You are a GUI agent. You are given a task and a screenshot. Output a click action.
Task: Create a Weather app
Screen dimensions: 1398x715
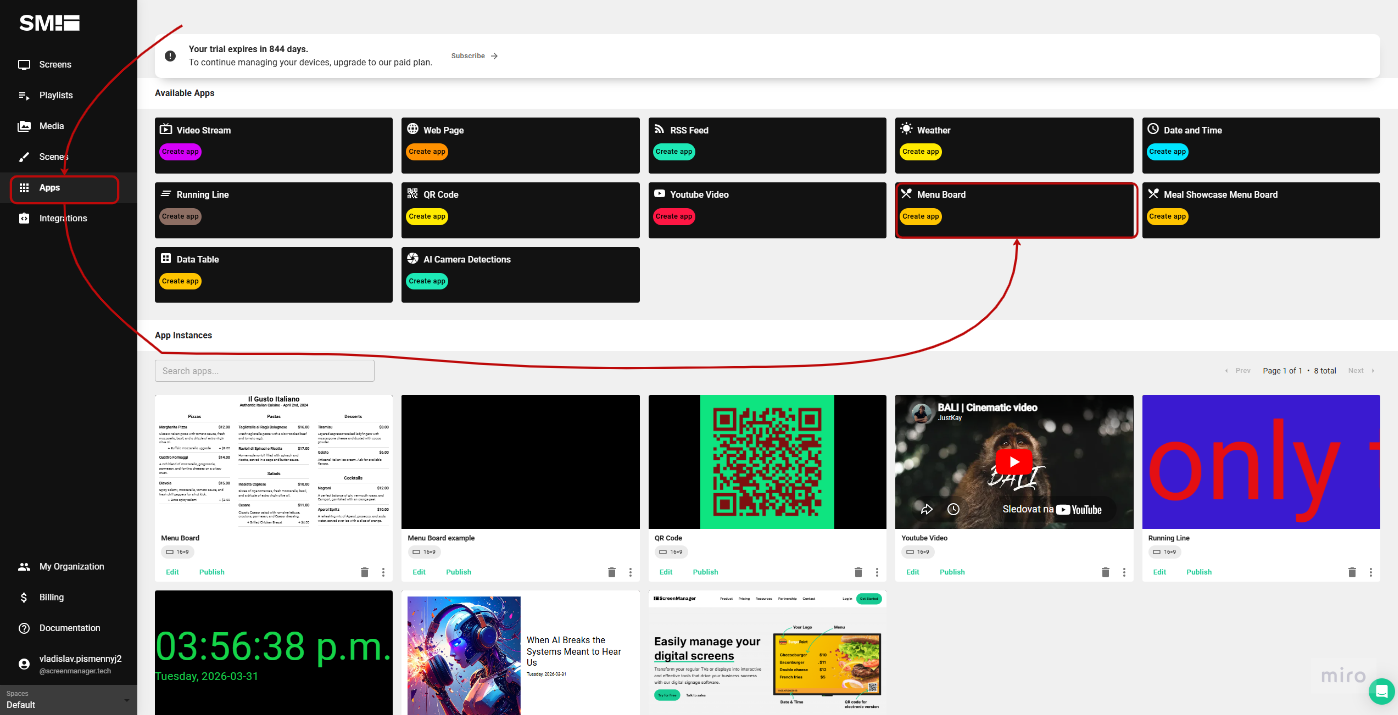[x=919, y=151]
